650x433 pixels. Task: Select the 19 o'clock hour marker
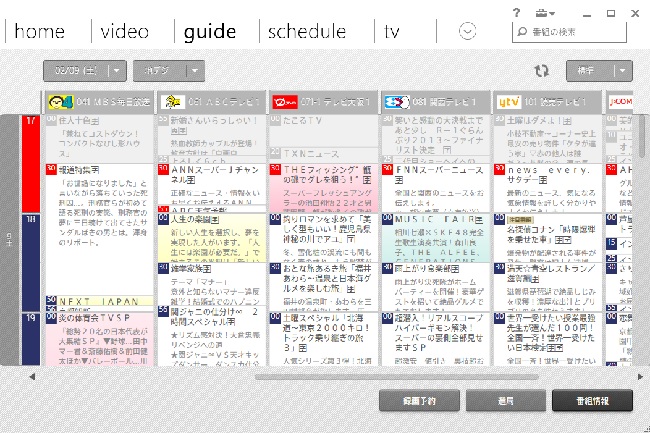pos(31,339)
